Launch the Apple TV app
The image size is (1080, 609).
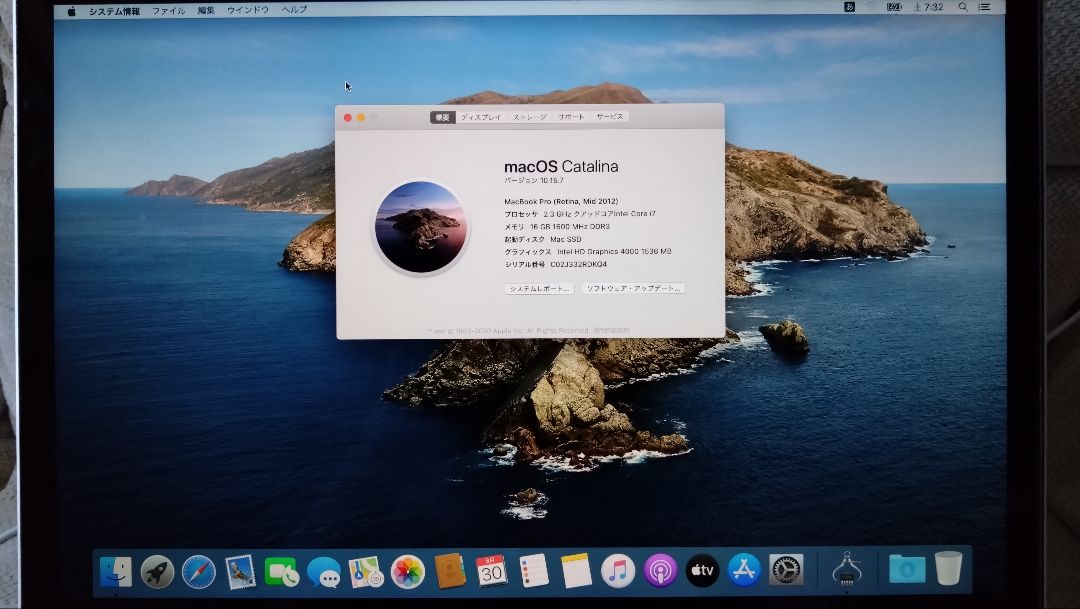(702, 571)
